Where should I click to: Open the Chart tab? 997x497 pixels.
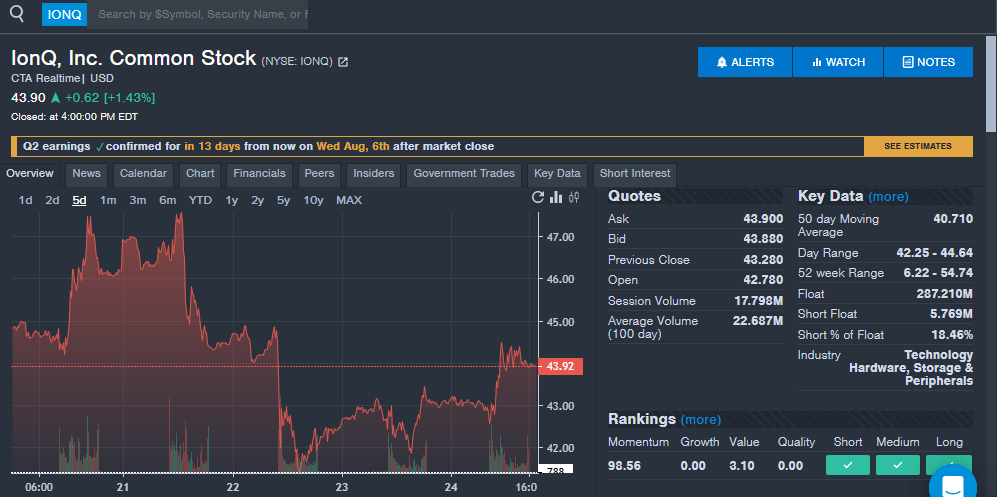pyautogui.click(x=200, y=174)
